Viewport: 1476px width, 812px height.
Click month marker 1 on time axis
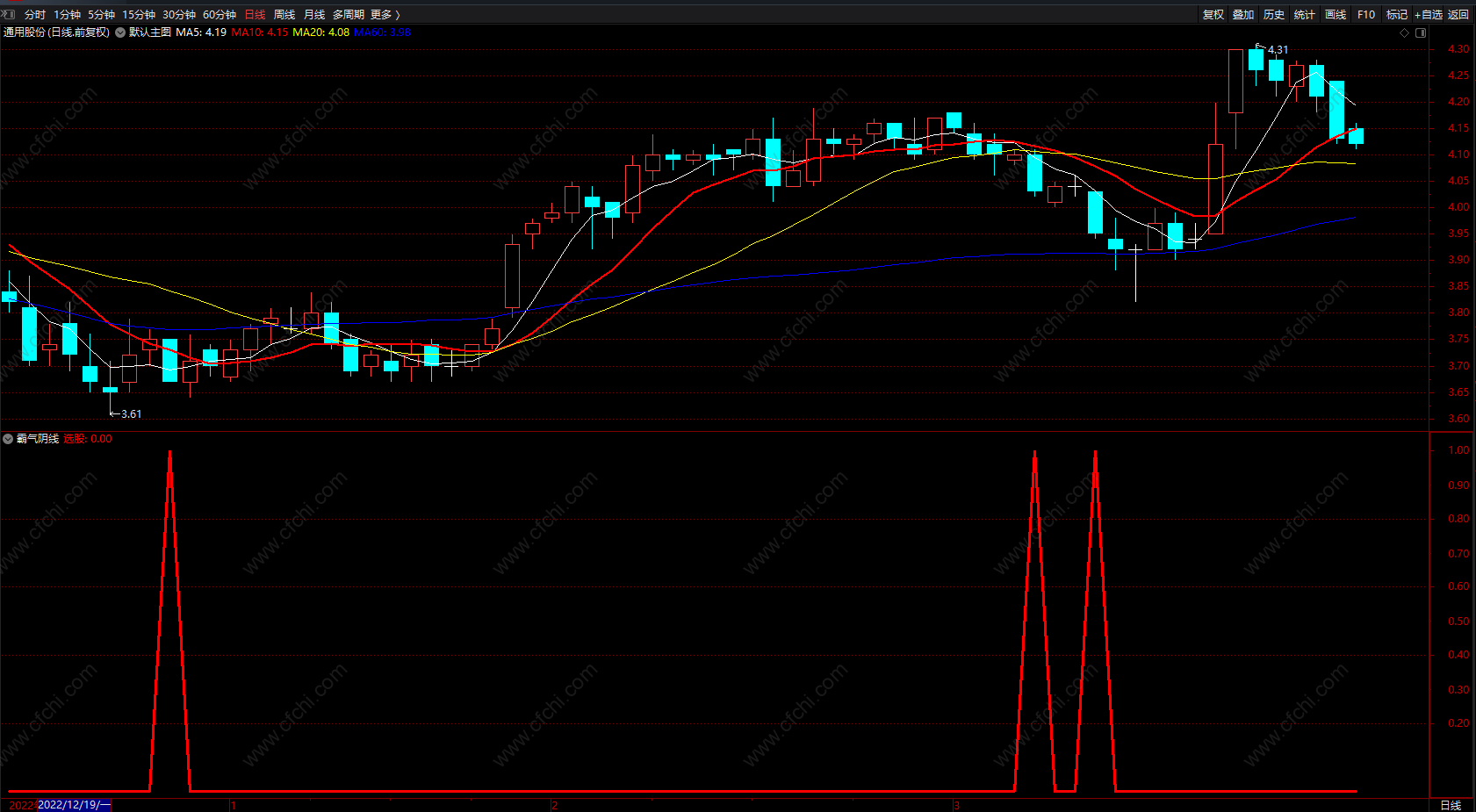pos(234,805)
